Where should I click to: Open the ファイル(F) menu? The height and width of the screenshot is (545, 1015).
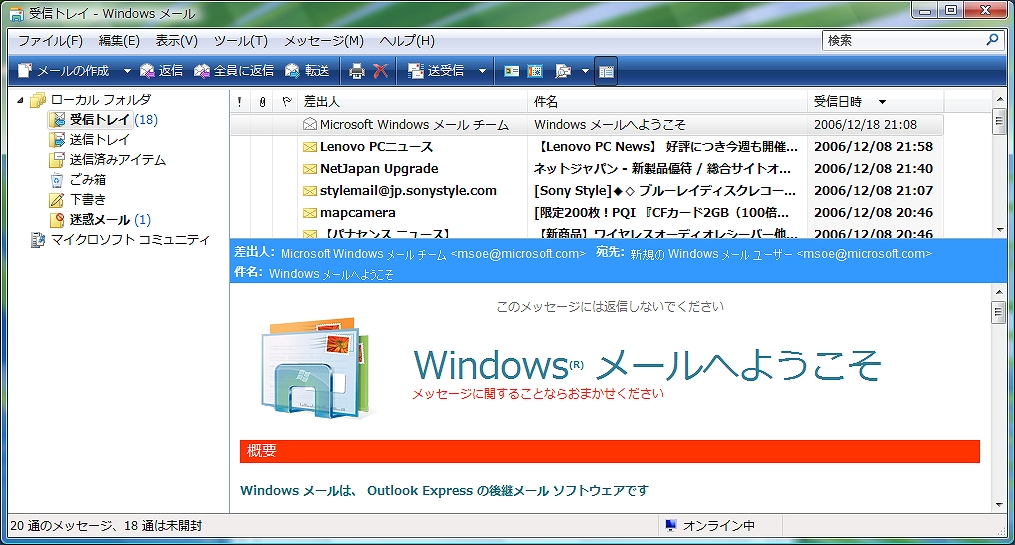pyautogui.click(x=50, y=41)
